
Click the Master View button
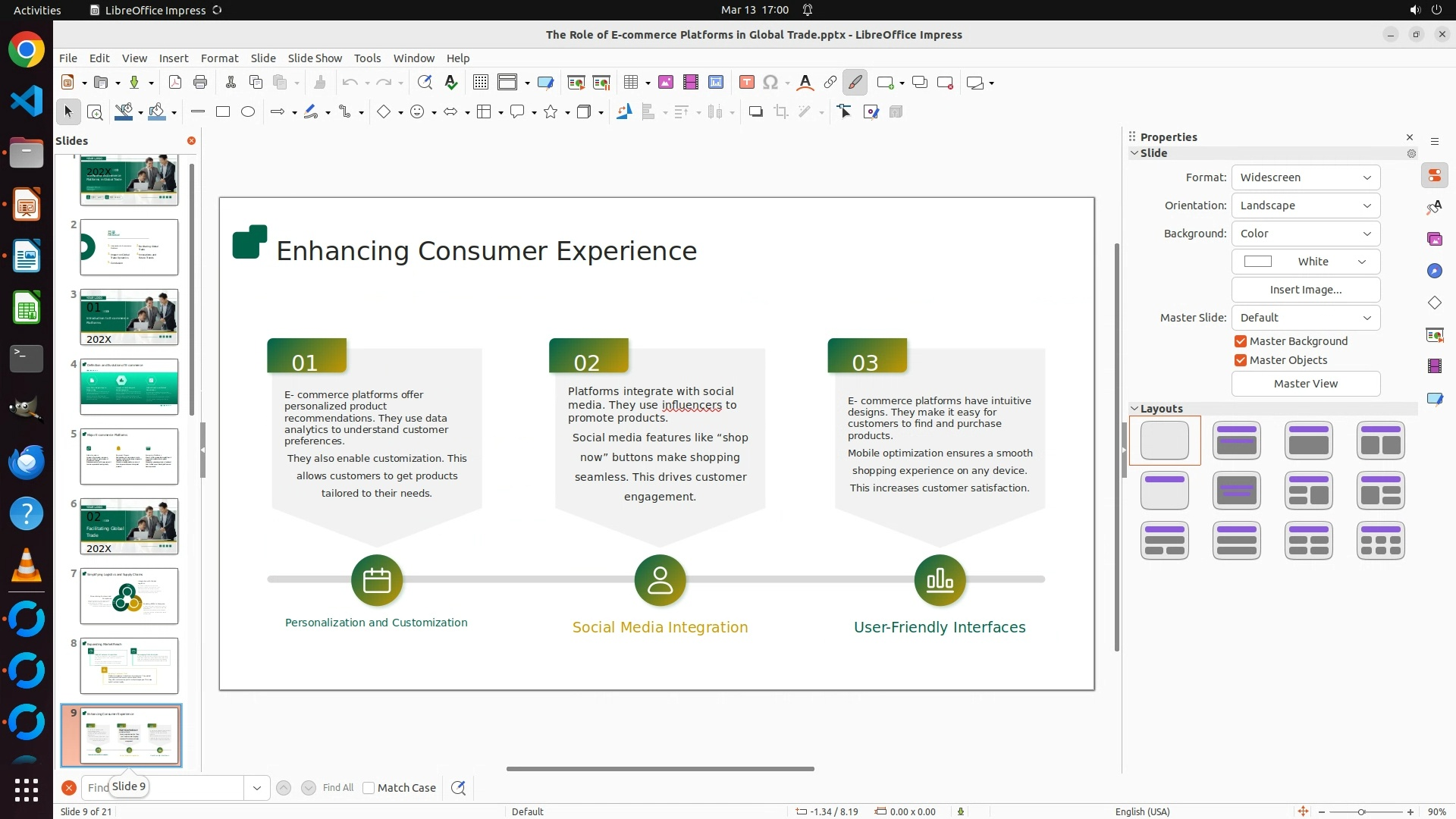click(x=1305, y=384)
